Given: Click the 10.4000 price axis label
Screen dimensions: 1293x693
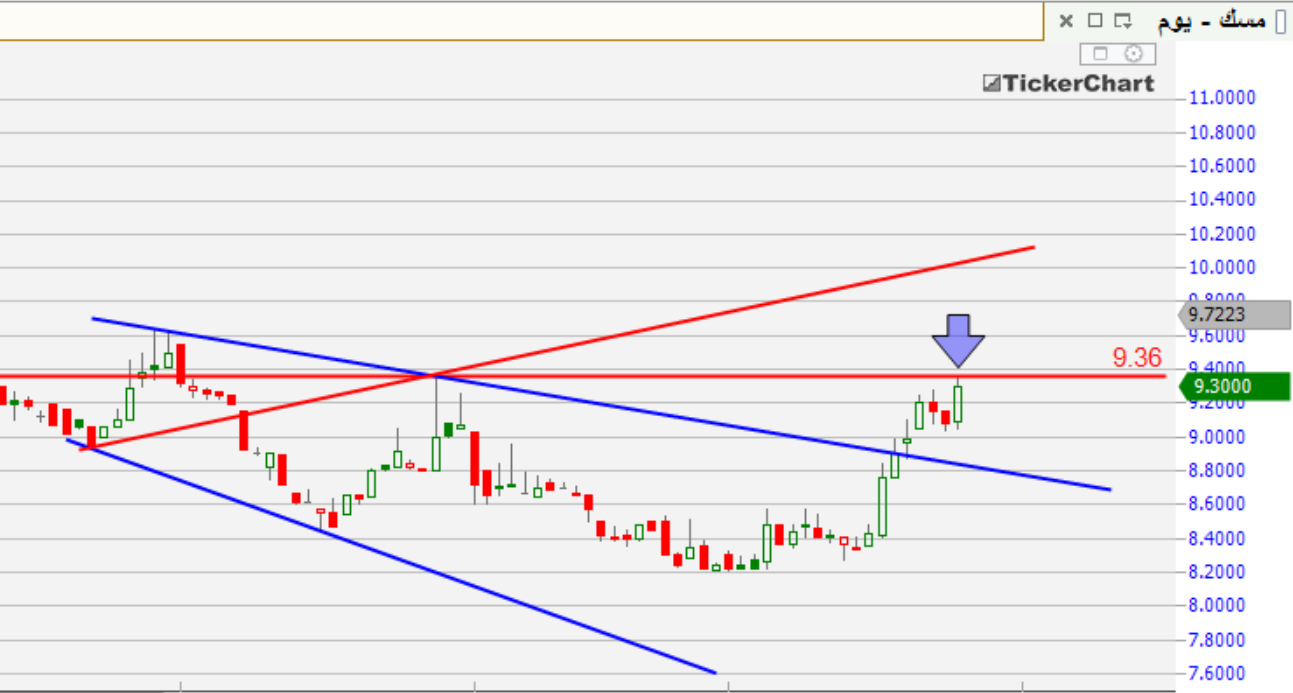Looking at the screenshot, I should coord(1221,200).
